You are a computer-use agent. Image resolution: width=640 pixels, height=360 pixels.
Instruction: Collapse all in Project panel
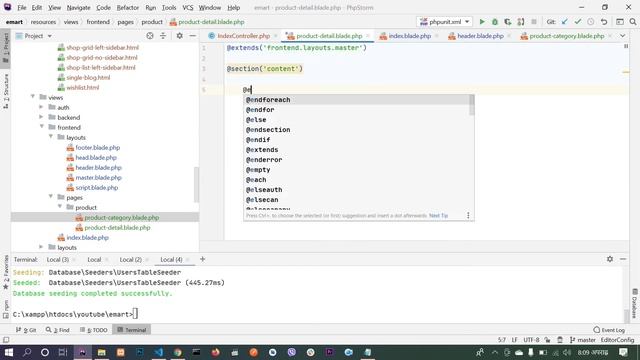pyautogui.click(x=163, y=36)
